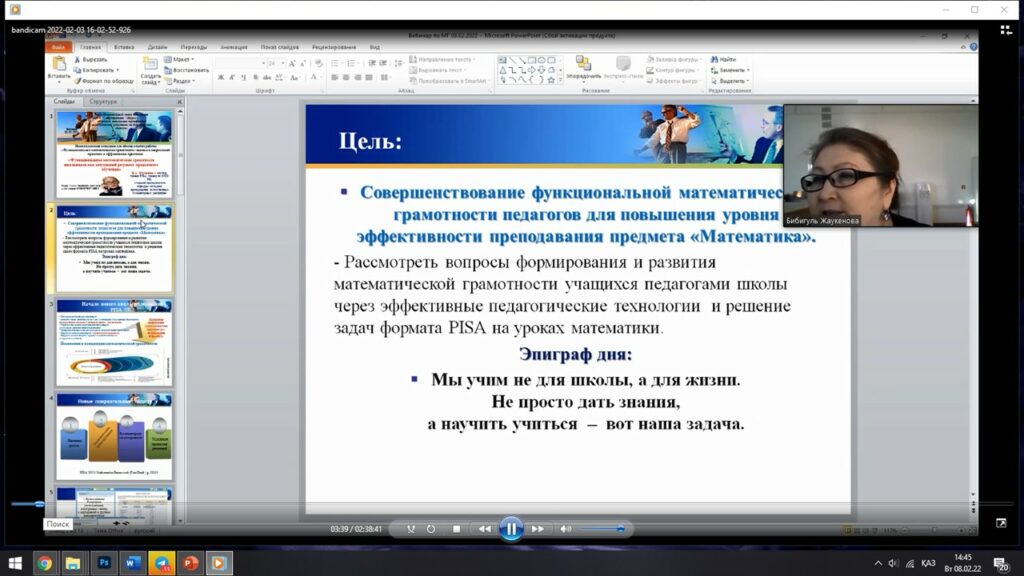Select the triangle shape in shapes gallery

pos(502,70)
